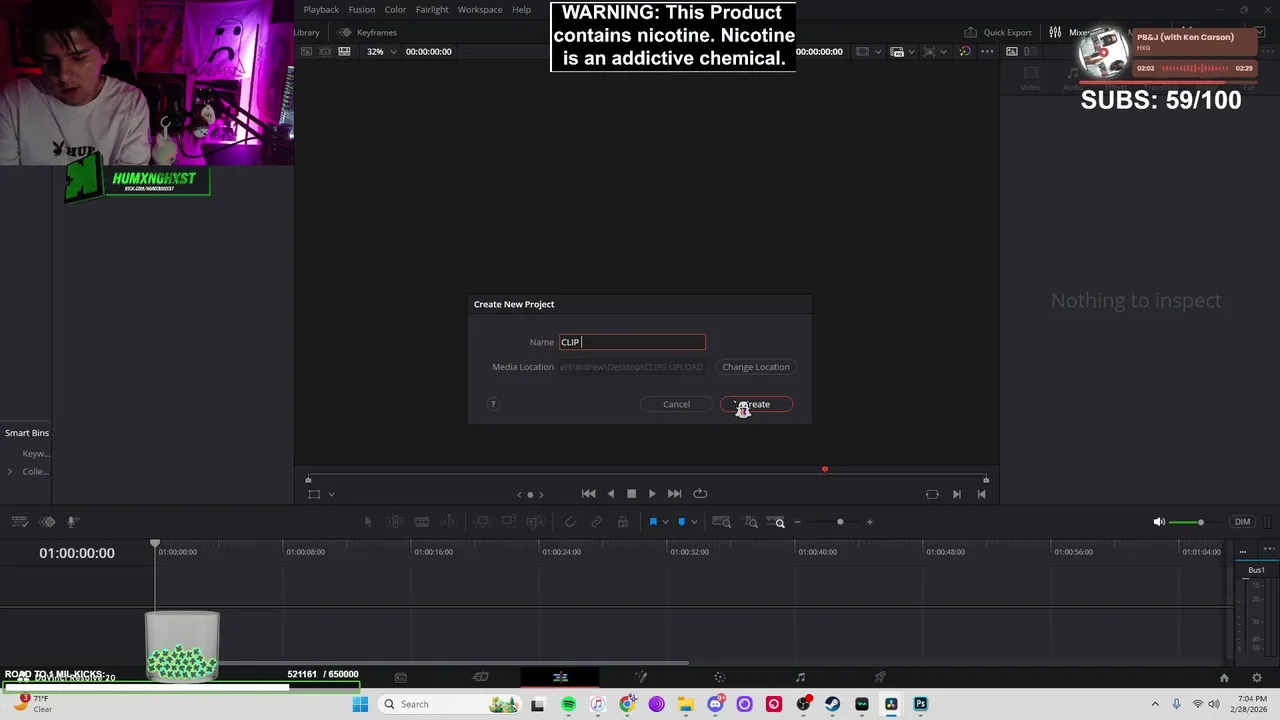Jump to last frame in transport
Viewport: 1280px width, 720px height.
[x=674, y=493]
